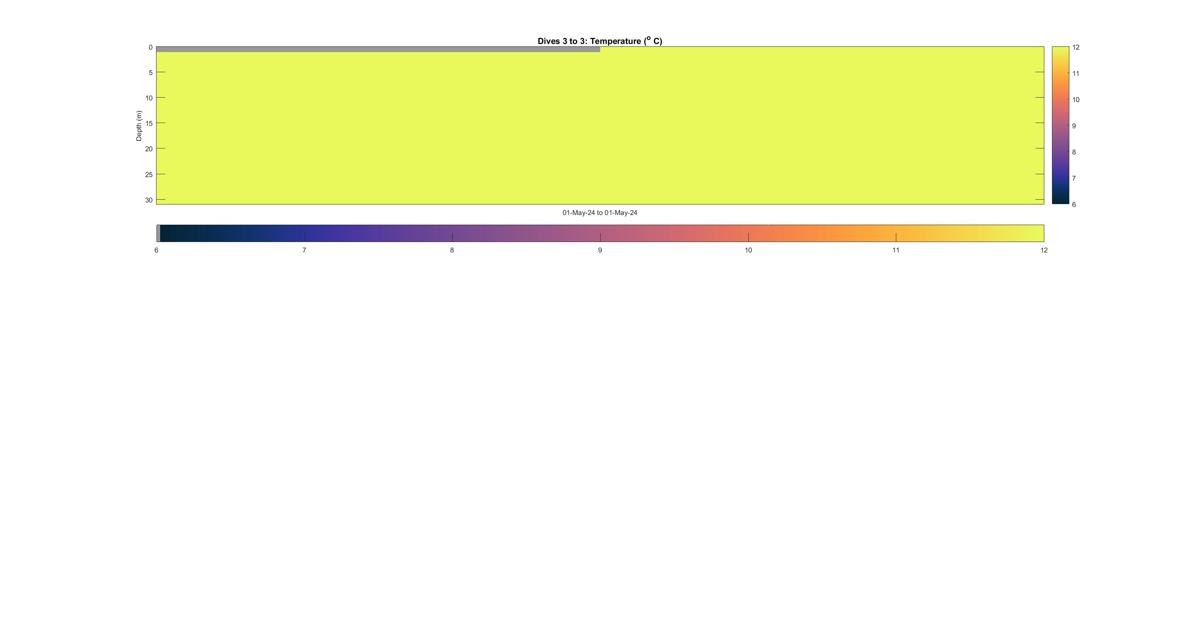Select depth tick label "10" on the y-axis
The image size is (1200, 622).
149,98
